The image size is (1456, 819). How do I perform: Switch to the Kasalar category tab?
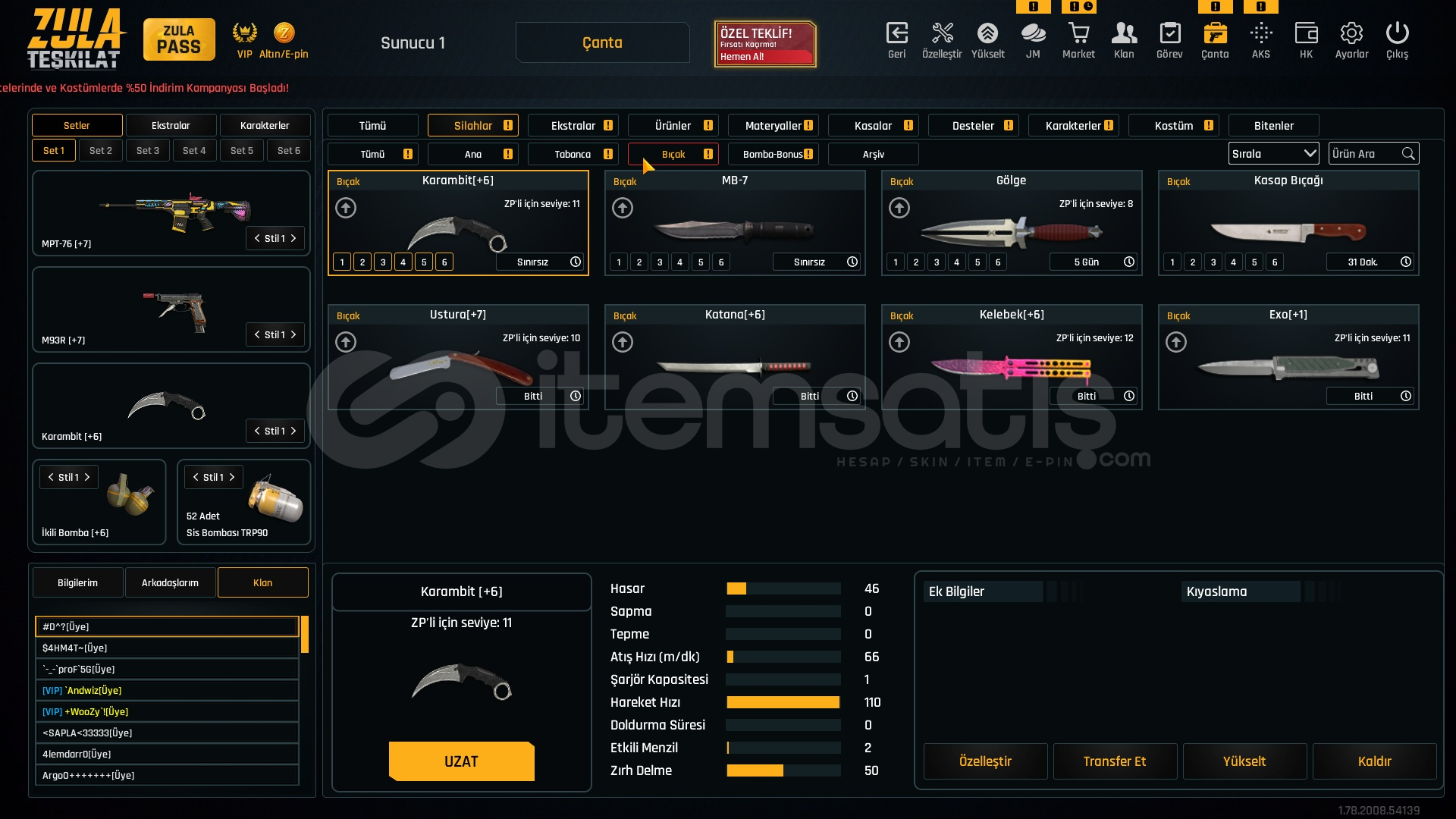click(x=874, y=125)
